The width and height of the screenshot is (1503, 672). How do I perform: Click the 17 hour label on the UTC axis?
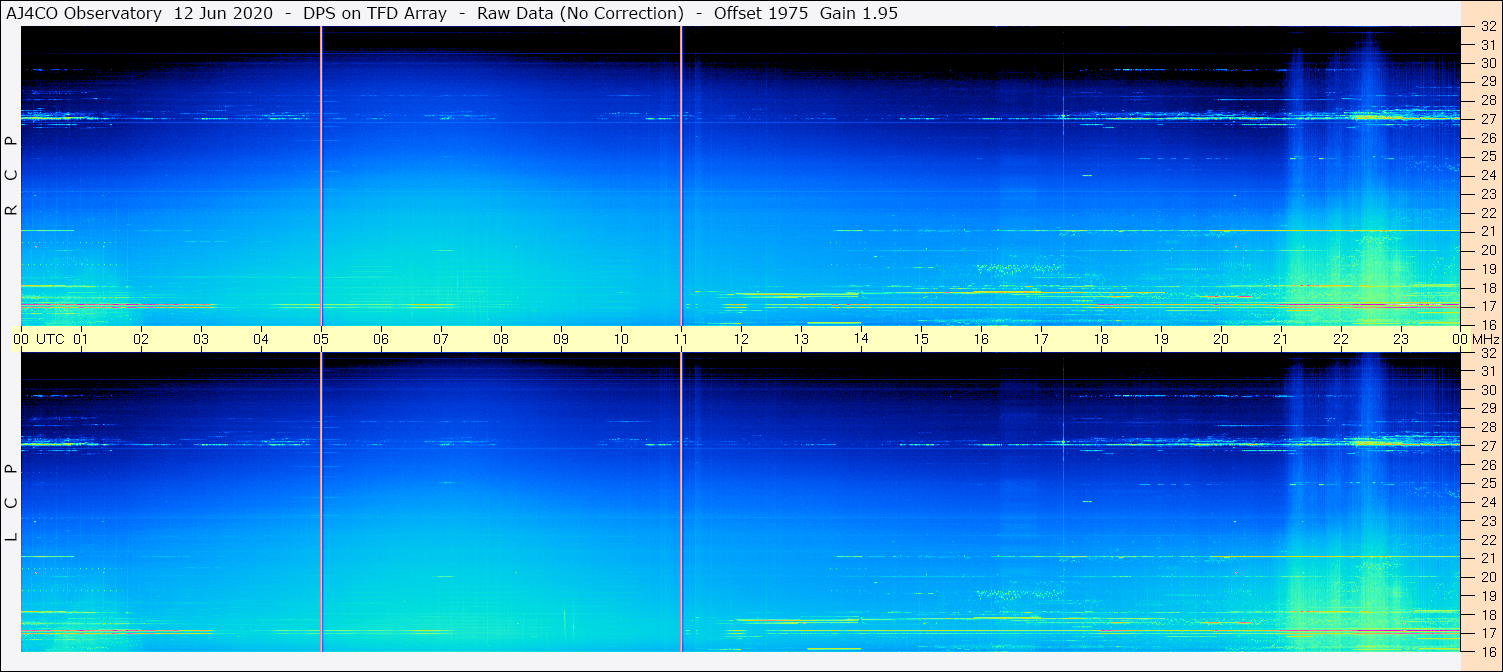1041,340
